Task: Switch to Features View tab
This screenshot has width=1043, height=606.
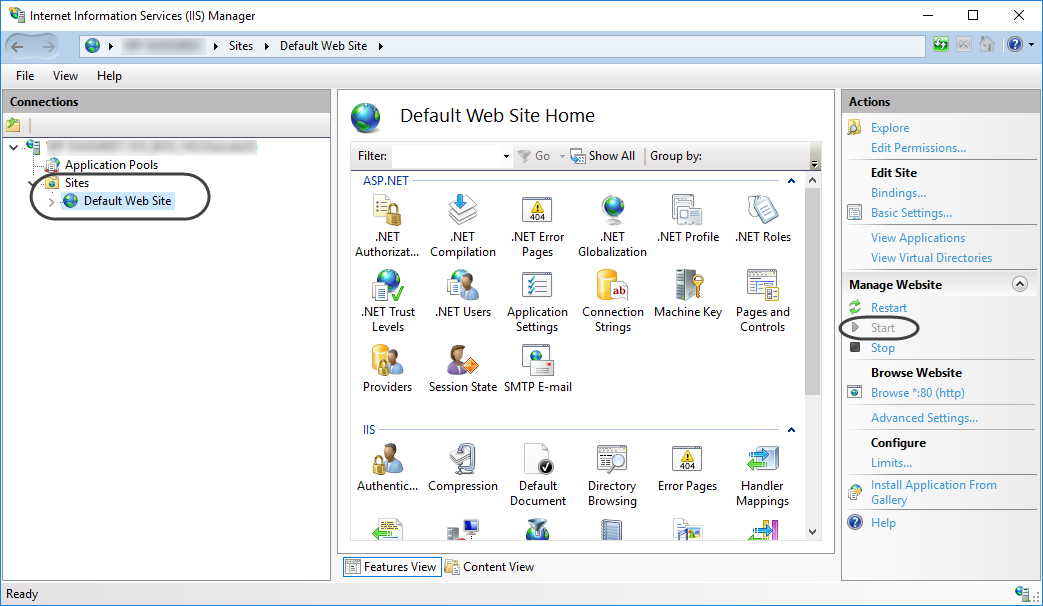Action: (392, 567)
